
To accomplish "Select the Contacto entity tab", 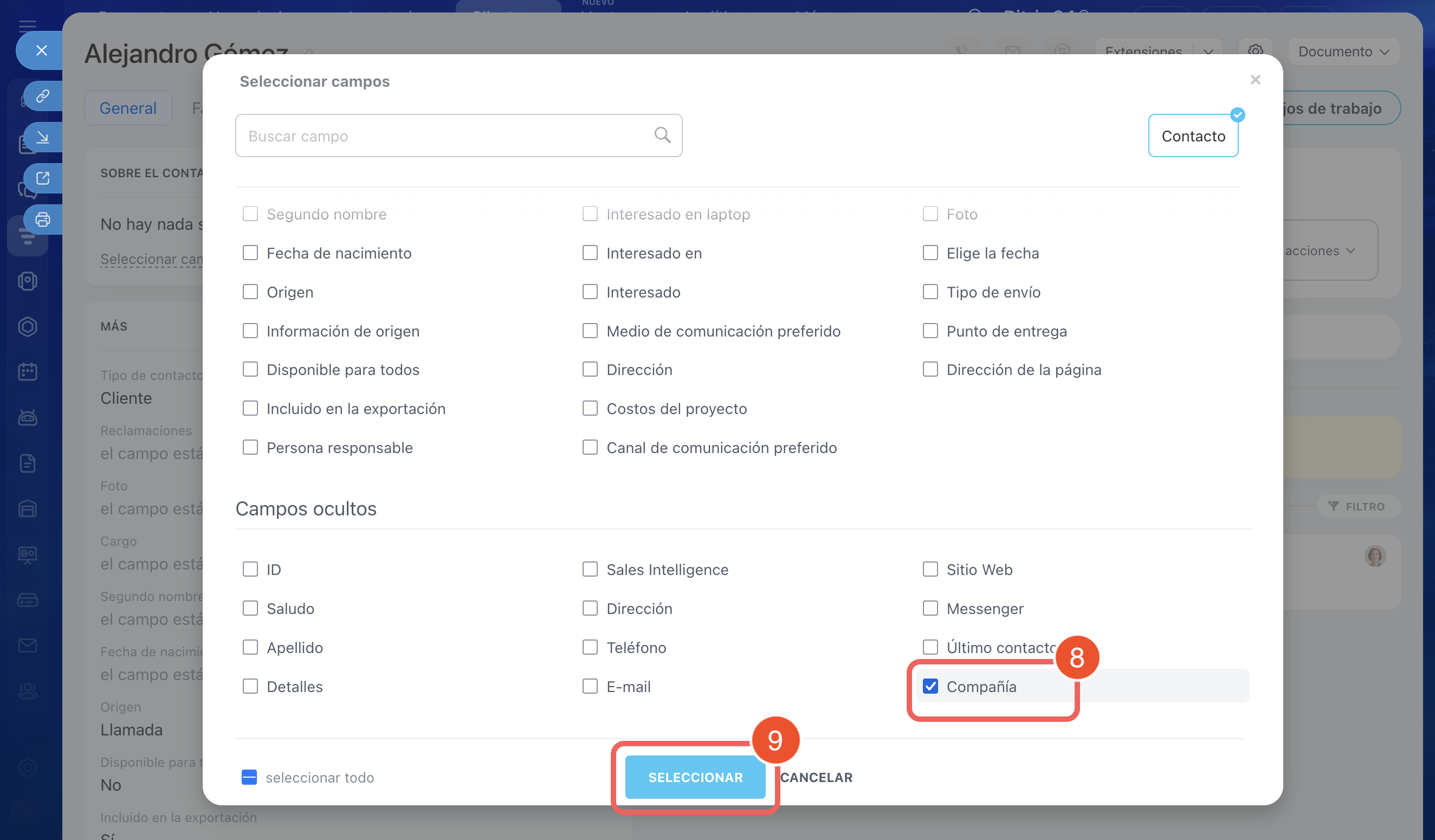I will click(1193, 136).
